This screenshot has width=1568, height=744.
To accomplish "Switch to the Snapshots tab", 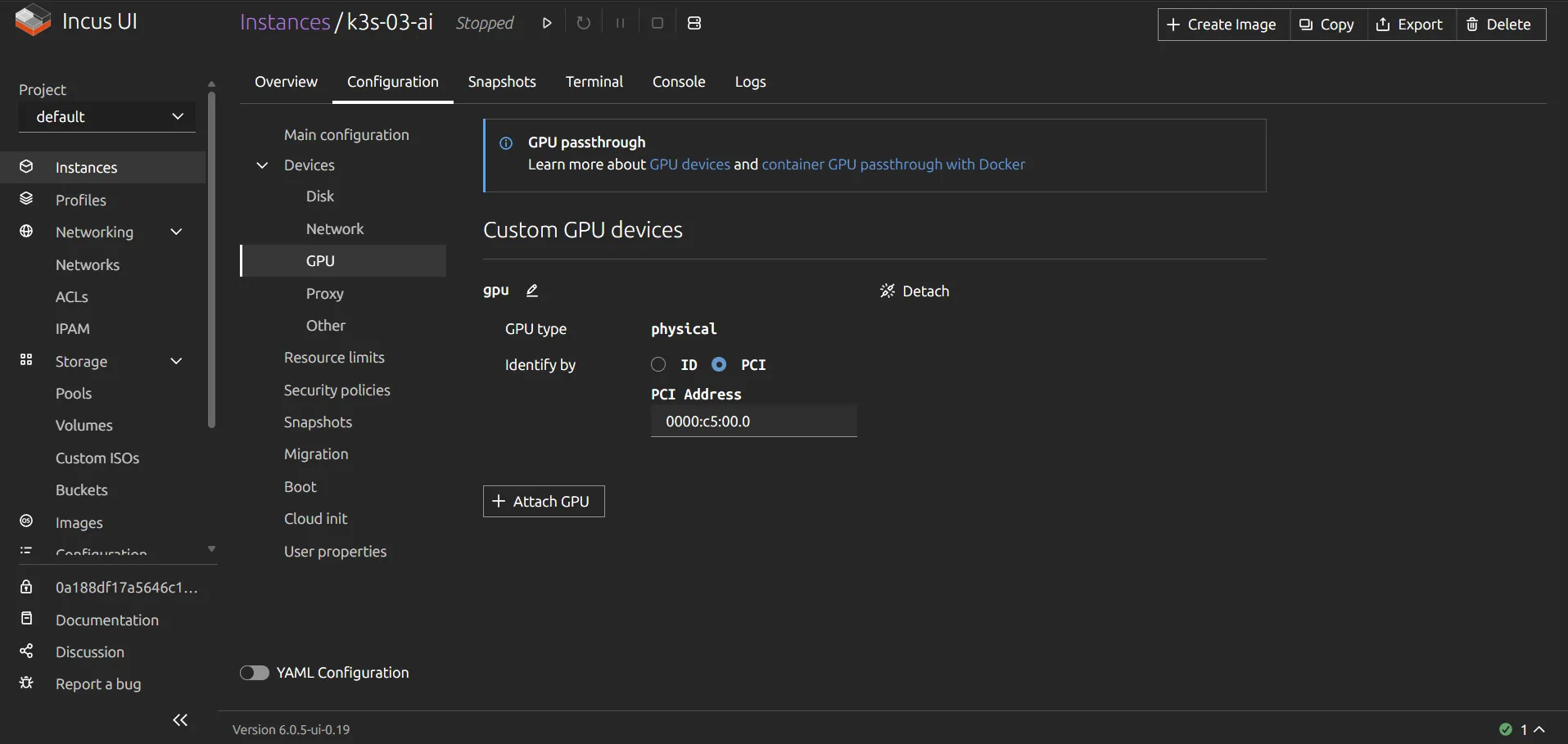I will [502, 82].
